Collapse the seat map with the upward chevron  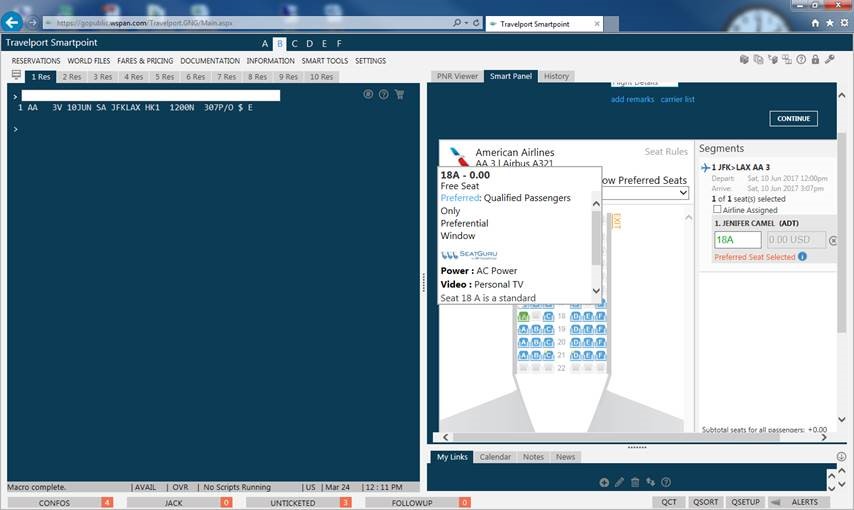[x=688, y=217]
